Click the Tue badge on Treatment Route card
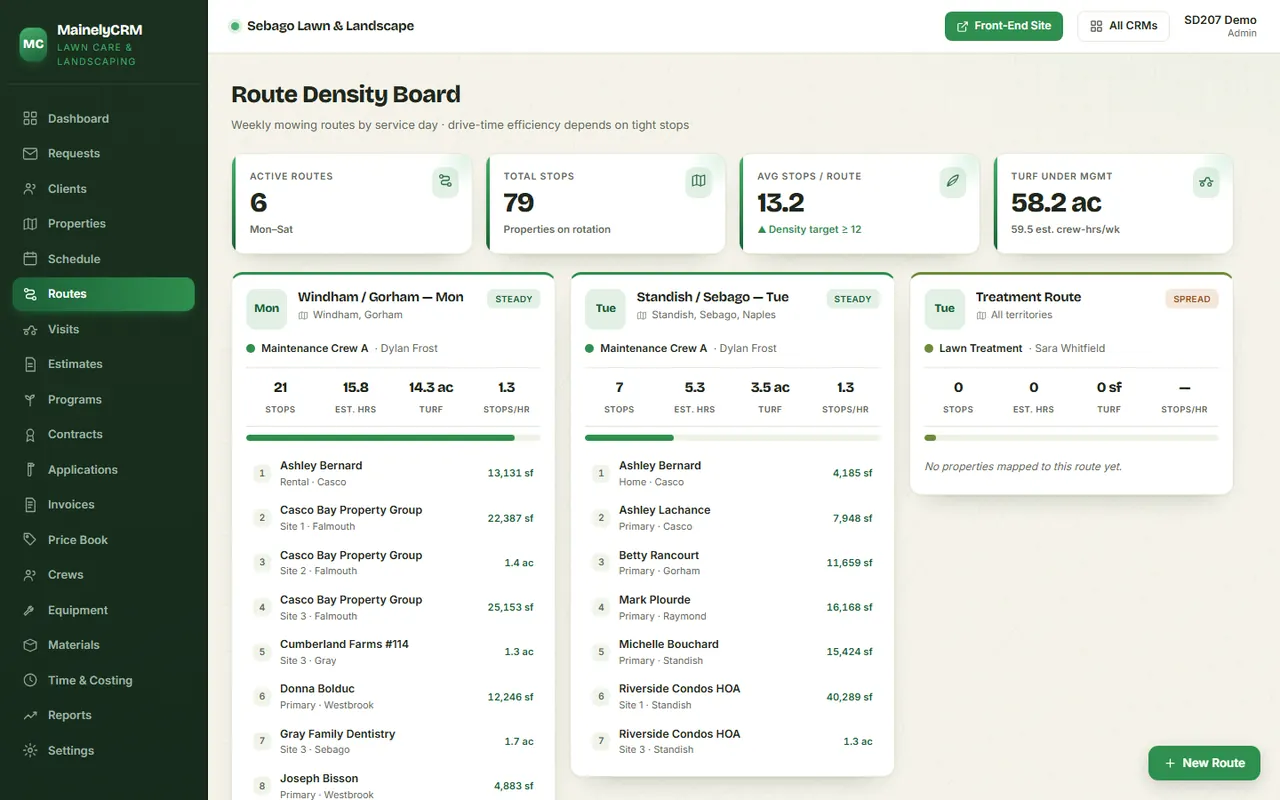 click(945, 308)
